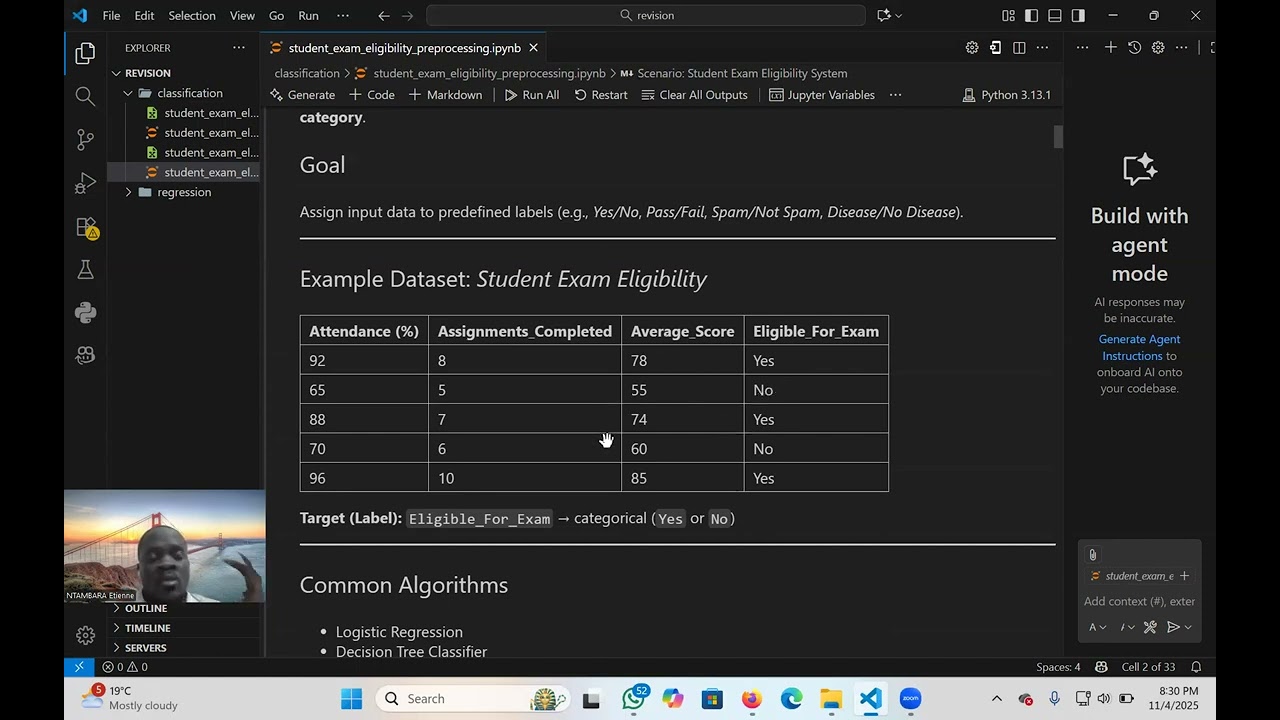1280x720 pixels.
Task: Open the View menu
Action: click(242, 15)
